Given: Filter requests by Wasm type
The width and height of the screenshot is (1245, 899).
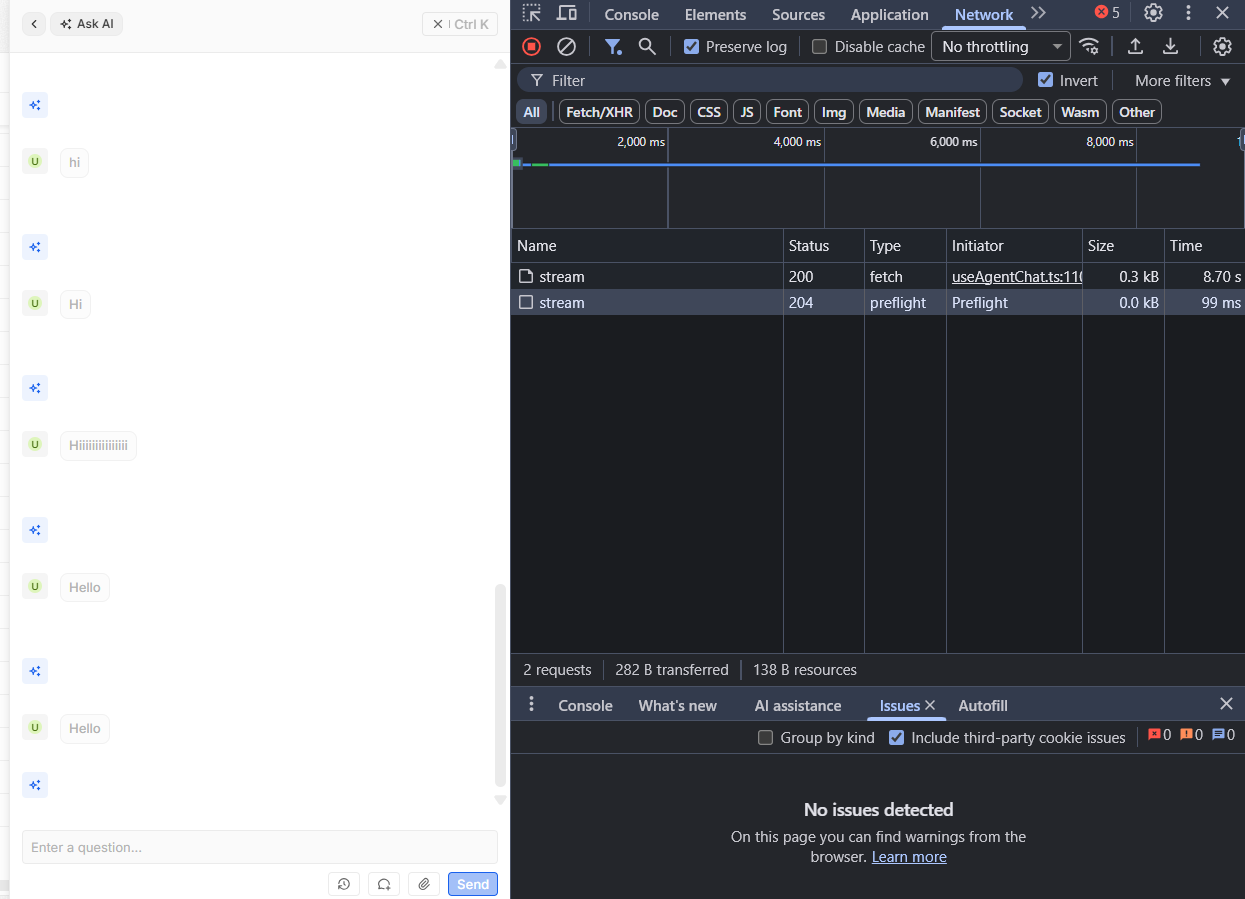Looking at the screenshot, I should pyautogui.click(x=1080, y=112).
